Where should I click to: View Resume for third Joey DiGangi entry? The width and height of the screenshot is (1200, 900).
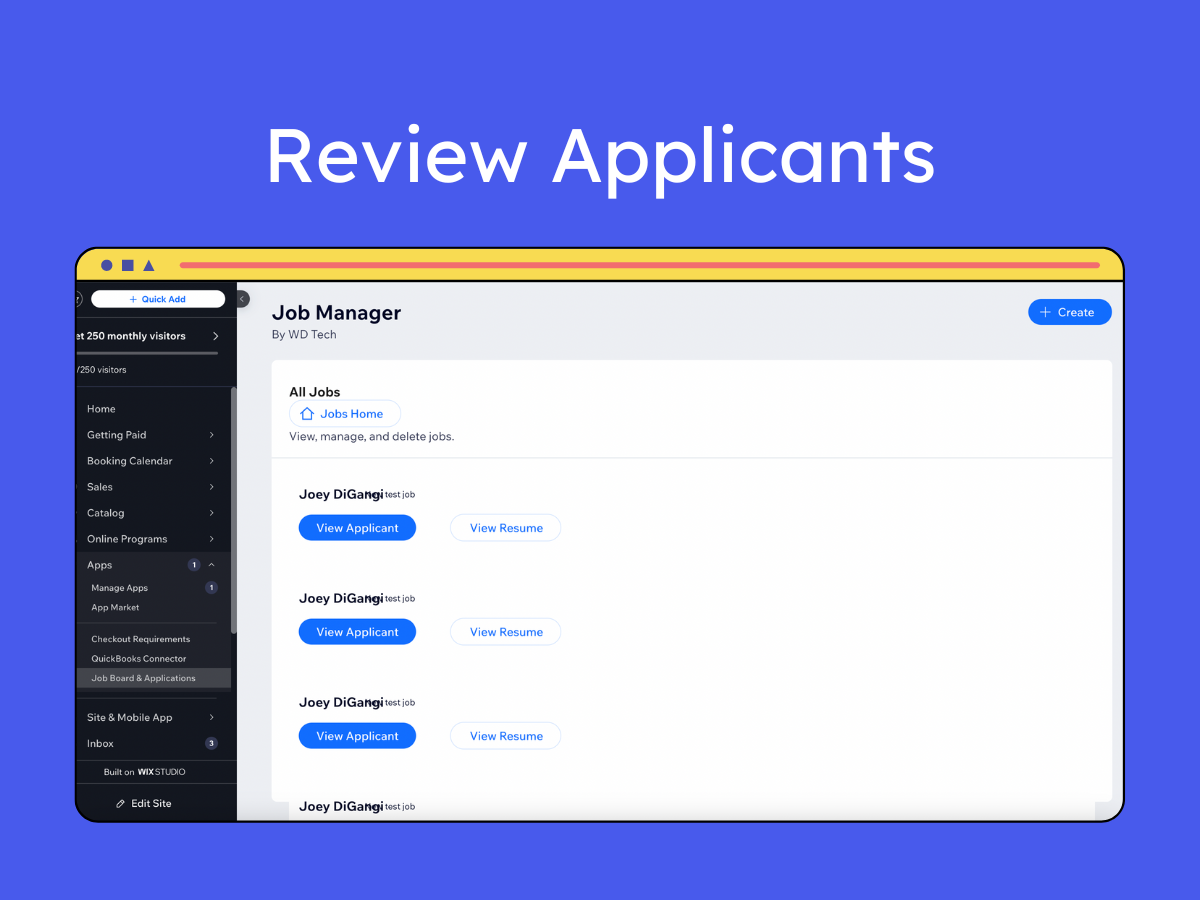click(506, 736)
